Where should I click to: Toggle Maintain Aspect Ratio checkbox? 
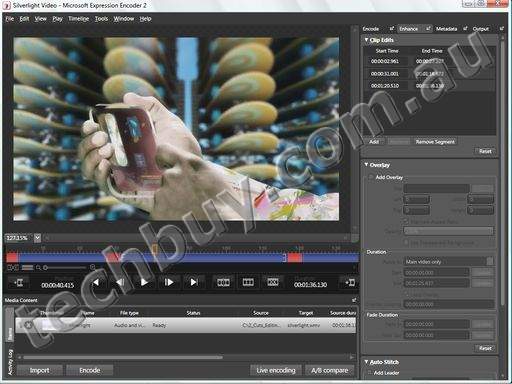[x=406, y=221]
